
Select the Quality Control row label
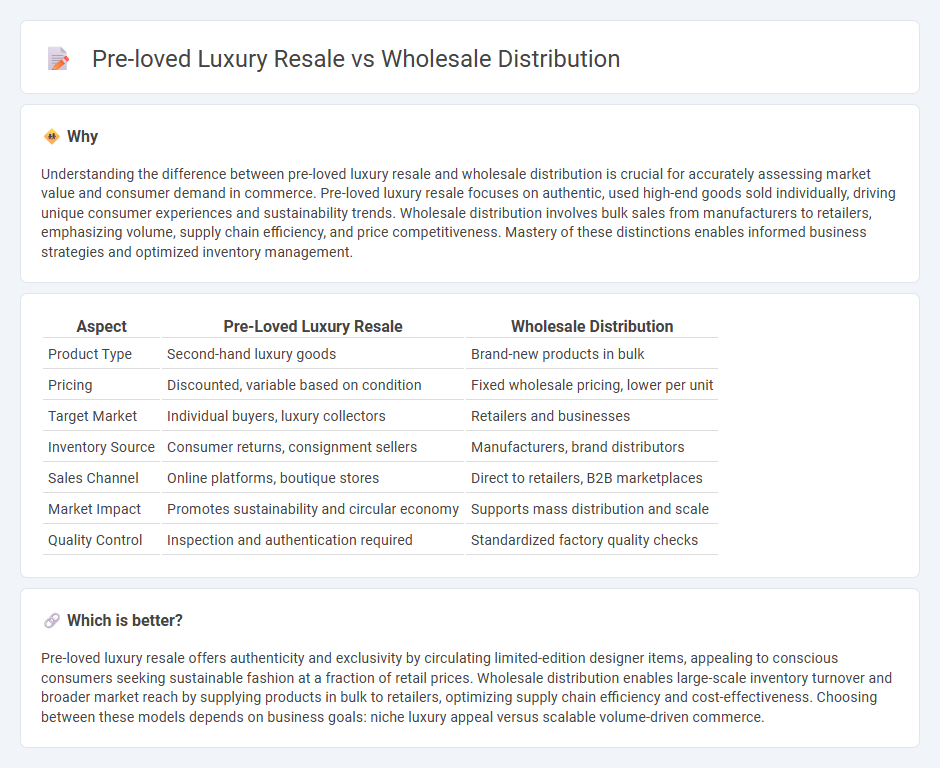pyautogui.click(x=95, y=540)
